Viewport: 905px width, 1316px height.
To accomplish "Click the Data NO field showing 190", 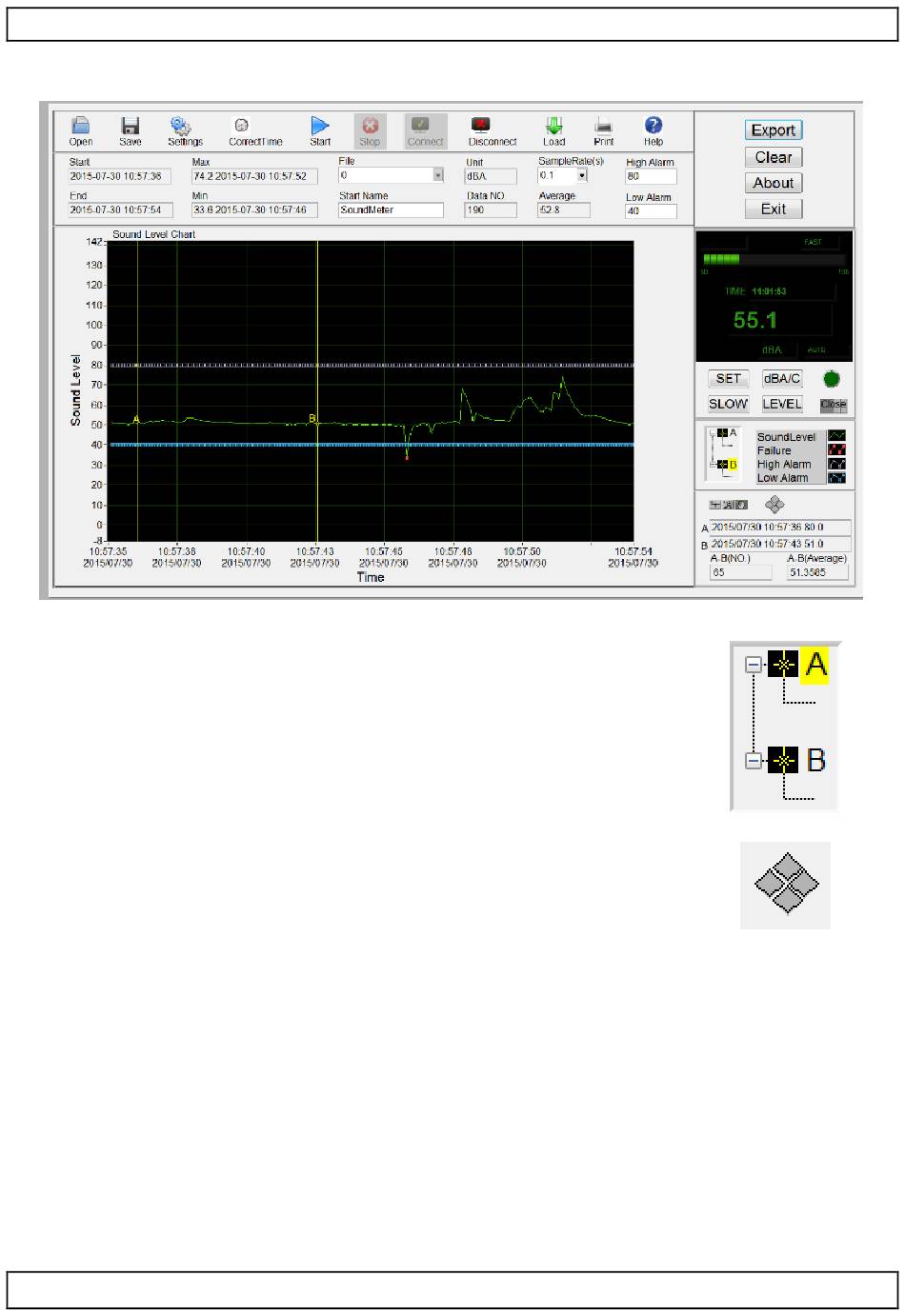I will pos(491,209).
